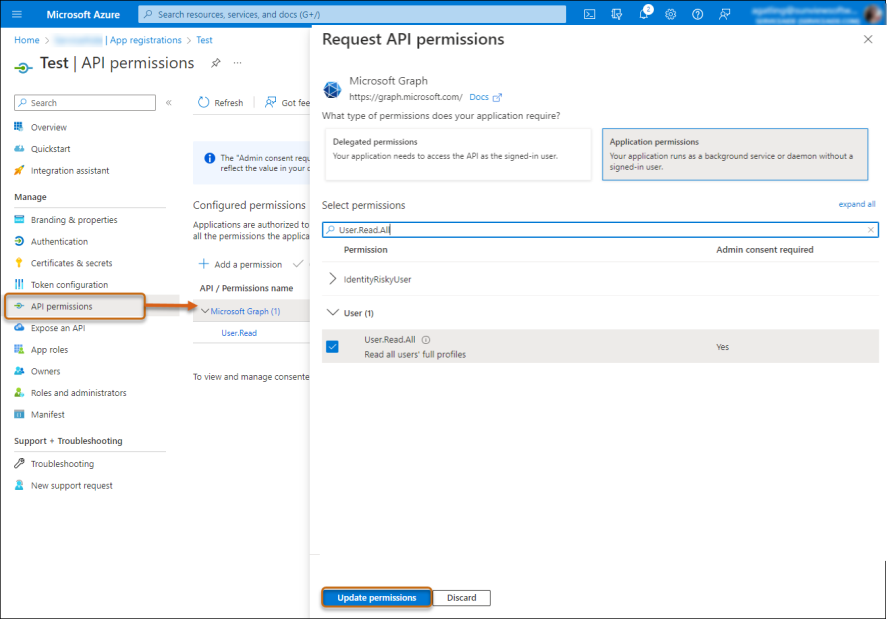The width and height of the screenshot is (888, 619).
Task: Pin the Test API permissions blade
Action: [216, 63]
